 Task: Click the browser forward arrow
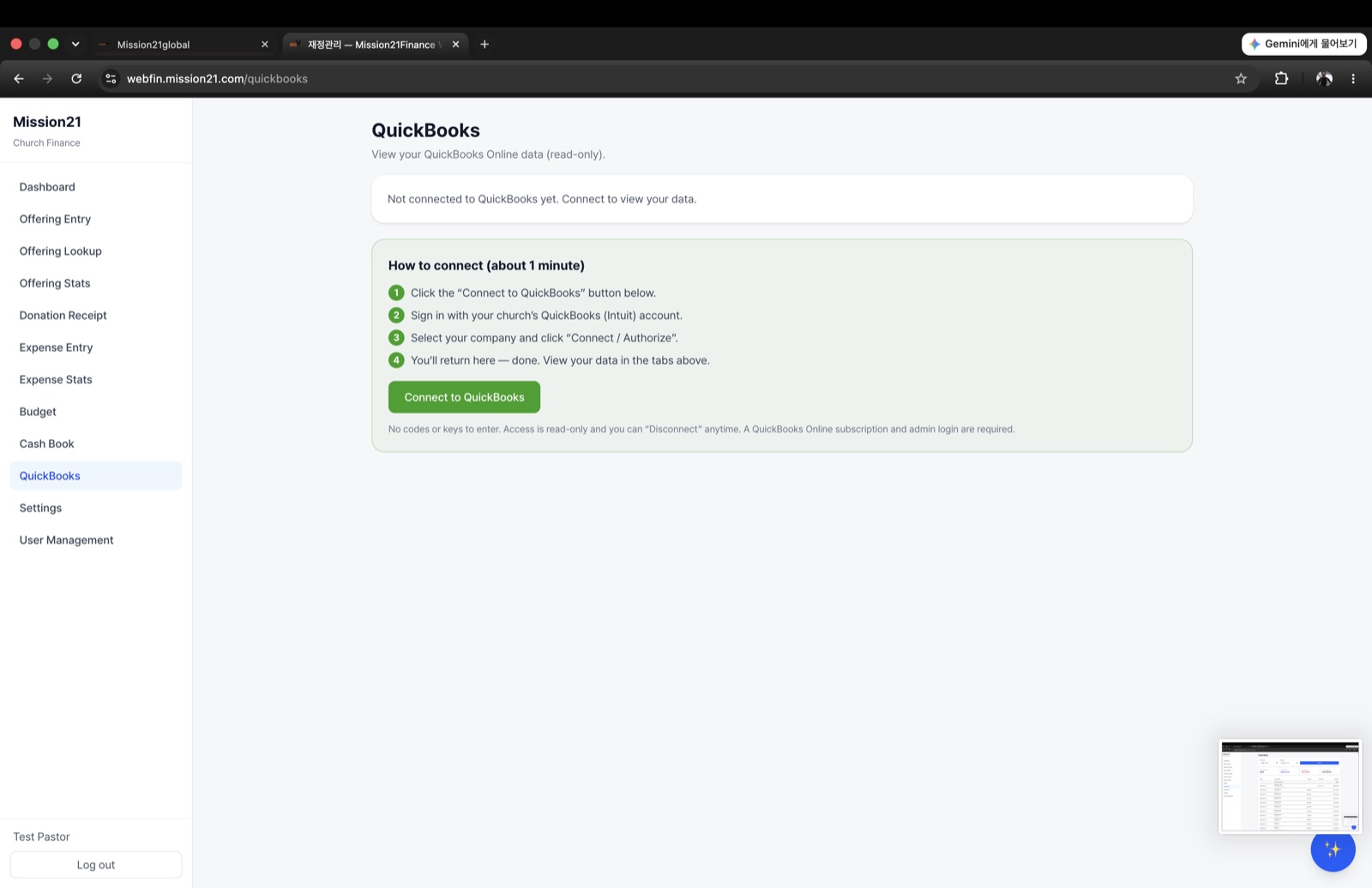47,79
